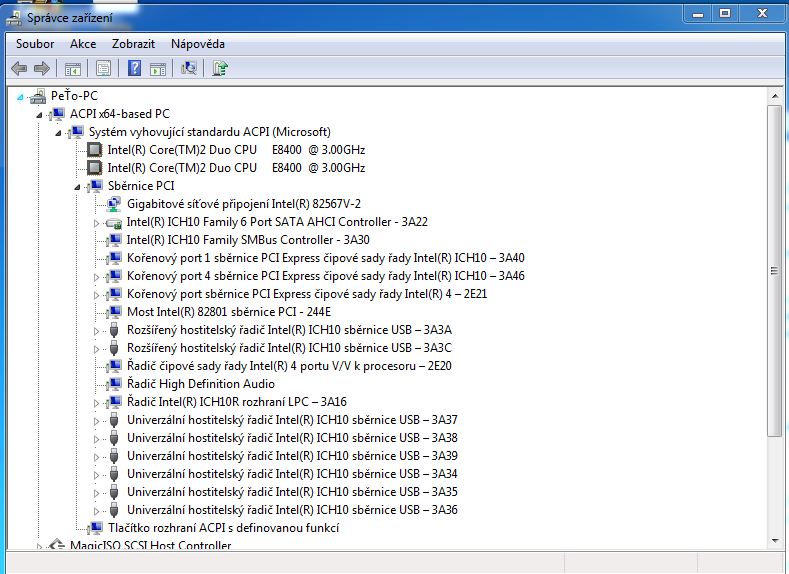
Task: Scan for hardware changes icon
Action: (189, 68)
